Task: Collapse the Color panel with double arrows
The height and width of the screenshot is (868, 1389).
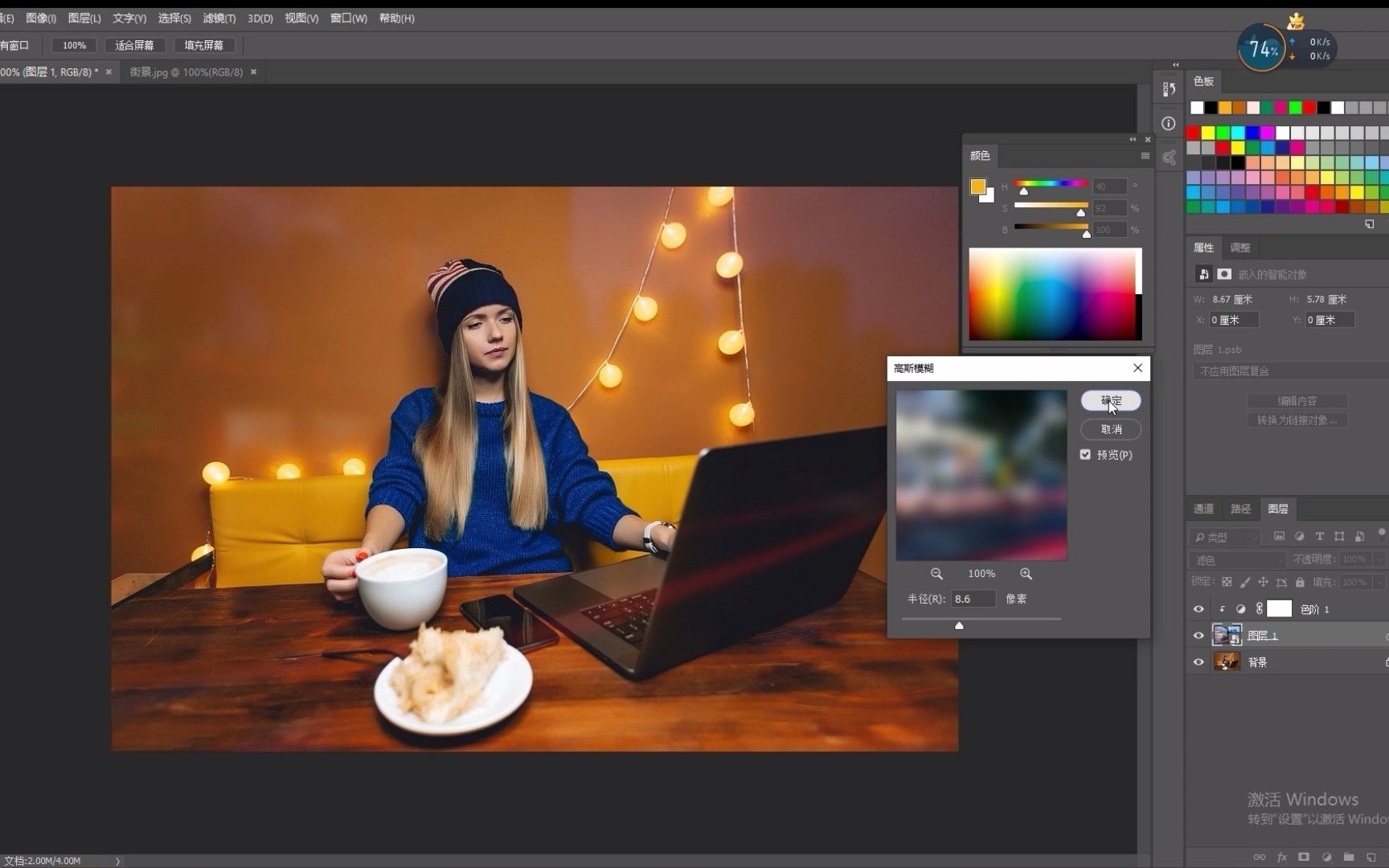Action: (x=1133, y=139)
